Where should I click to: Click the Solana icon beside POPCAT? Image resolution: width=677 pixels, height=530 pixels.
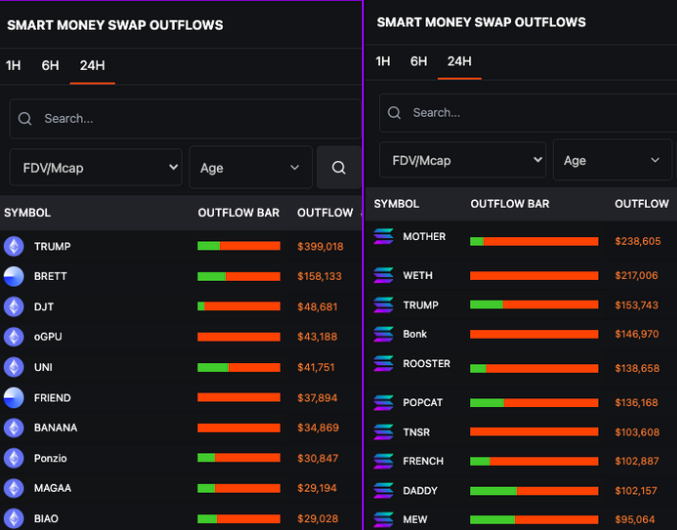(383, 402)
